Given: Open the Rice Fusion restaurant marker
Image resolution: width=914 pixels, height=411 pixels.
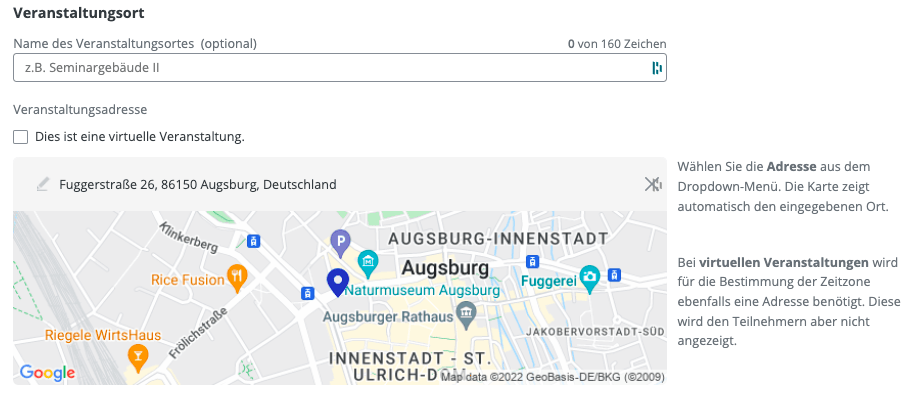Looking at the screenshot, I should tap(236, 277).
